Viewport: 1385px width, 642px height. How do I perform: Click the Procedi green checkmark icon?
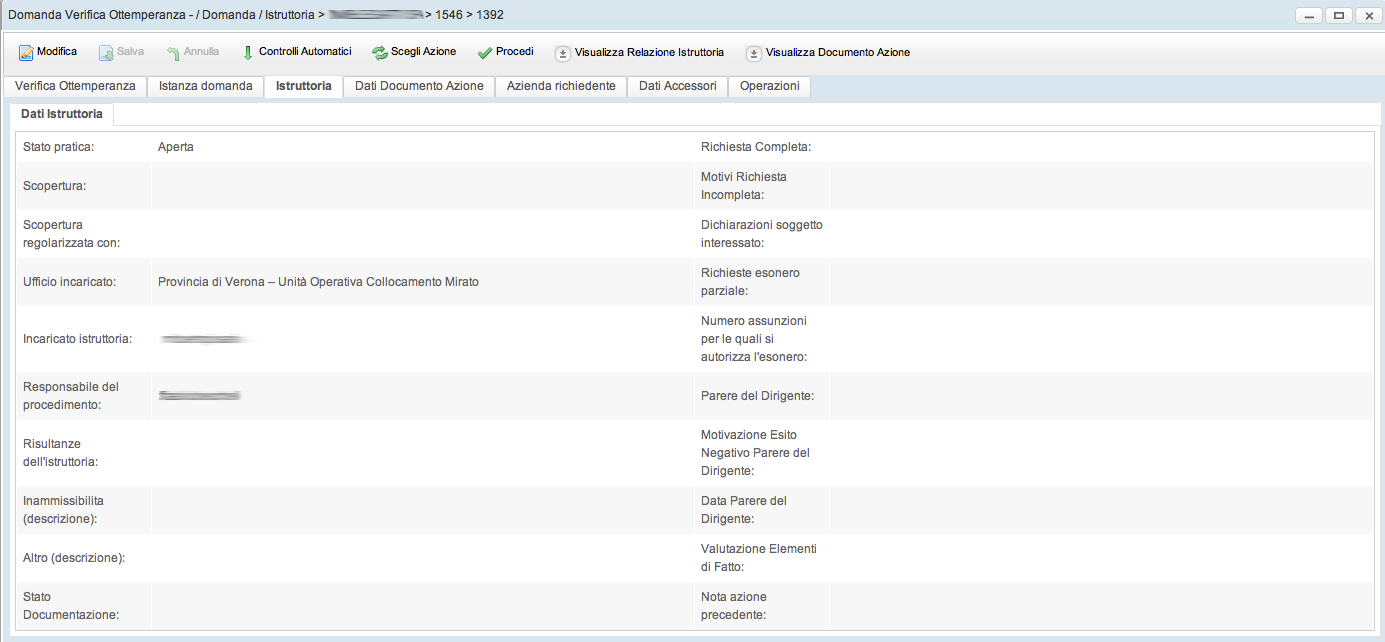coord(485,53)
